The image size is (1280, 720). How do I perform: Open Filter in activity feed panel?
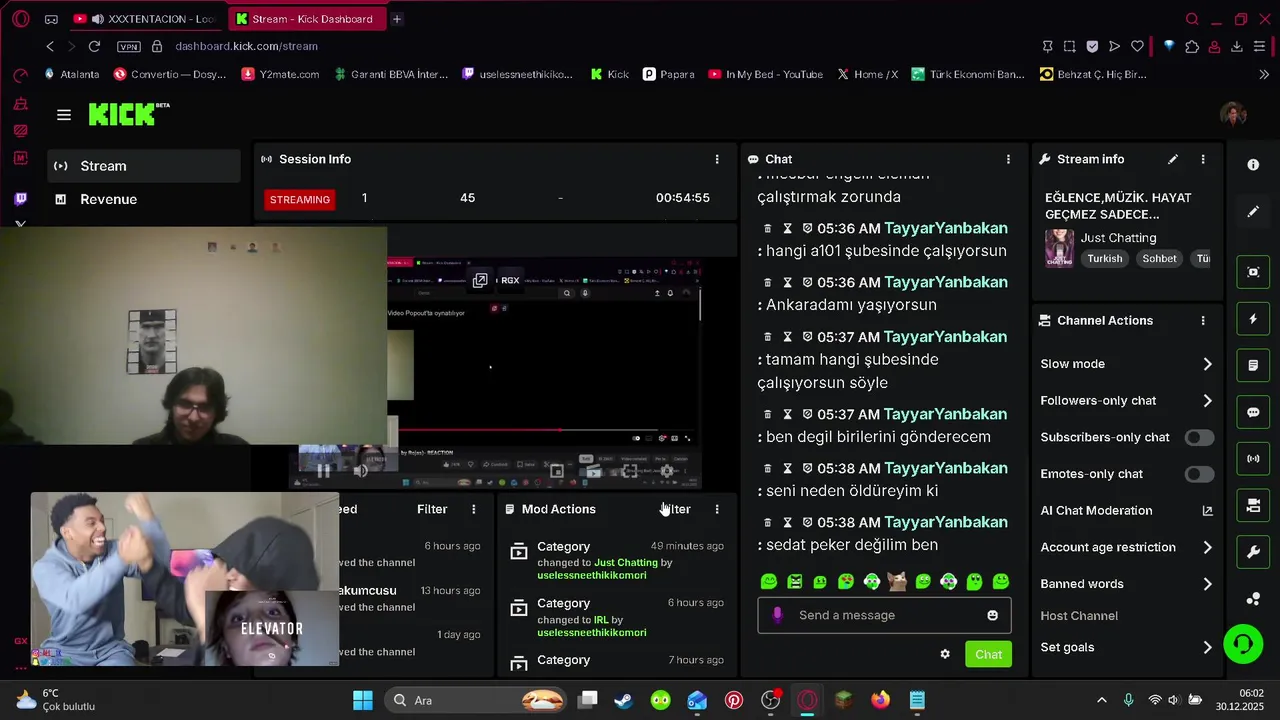(x=432, y=509)
